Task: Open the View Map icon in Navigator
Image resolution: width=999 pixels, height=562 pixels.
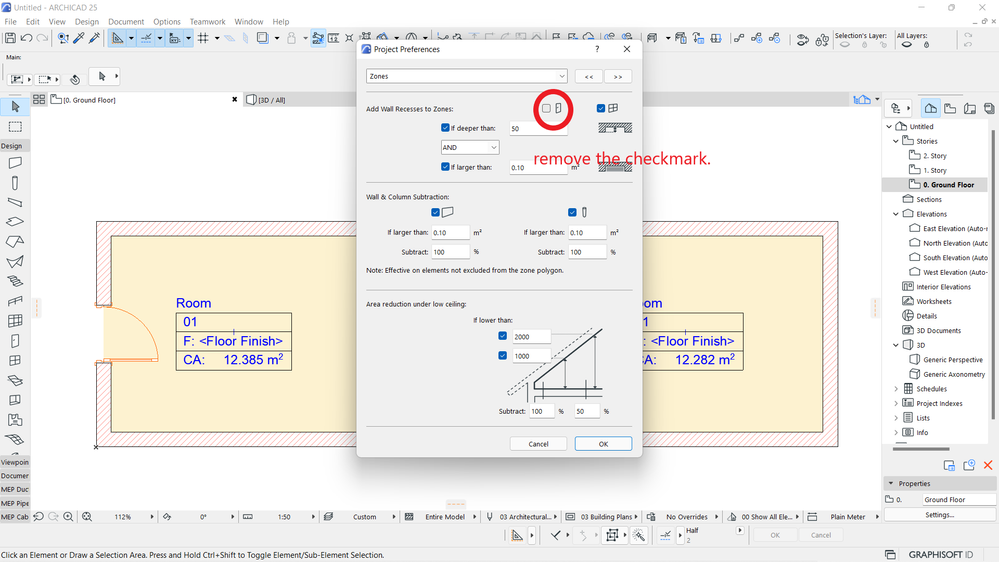Action: click(950, 108)
